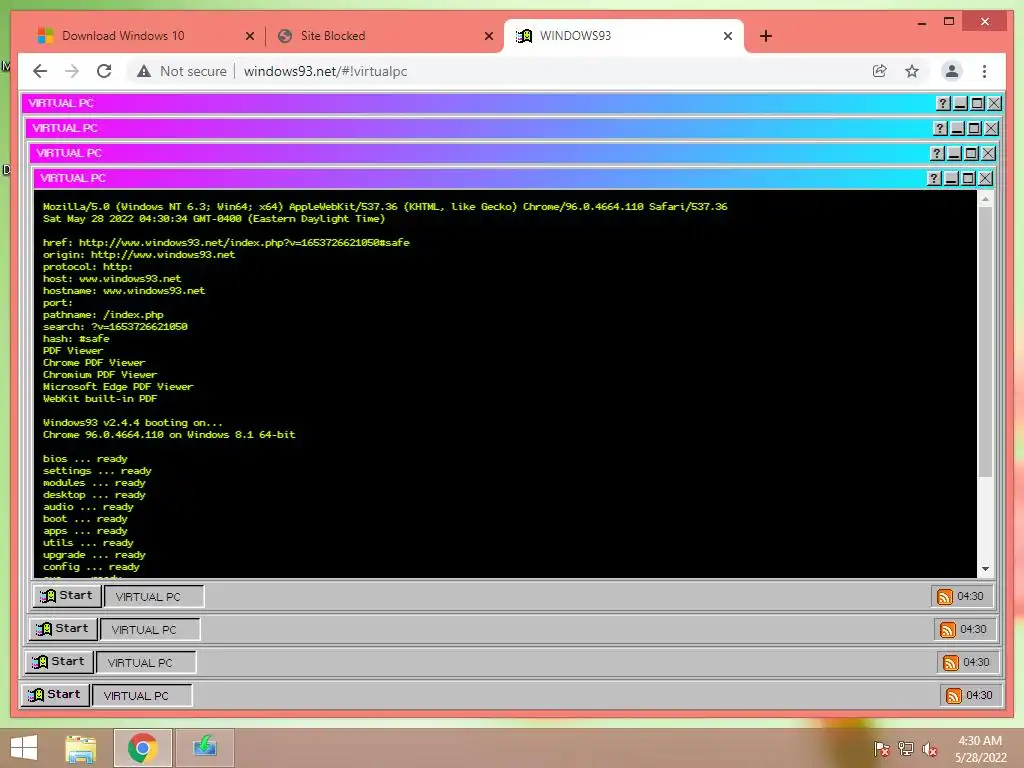
Task: Open the second nested Start menu
Action: (63, 629)
